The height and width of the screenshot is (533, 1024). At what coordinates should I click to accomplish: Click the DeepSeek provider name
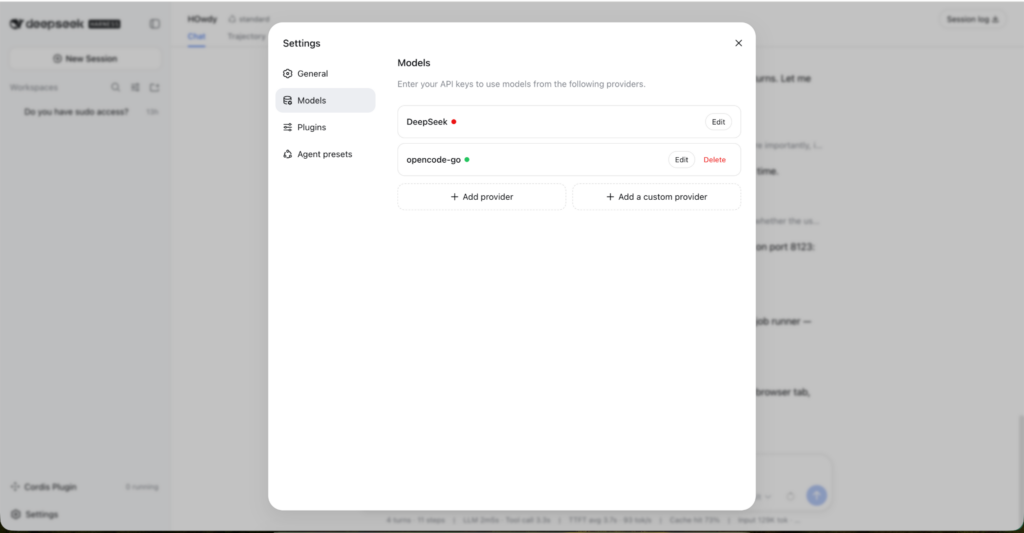click(x=427, y=122)
